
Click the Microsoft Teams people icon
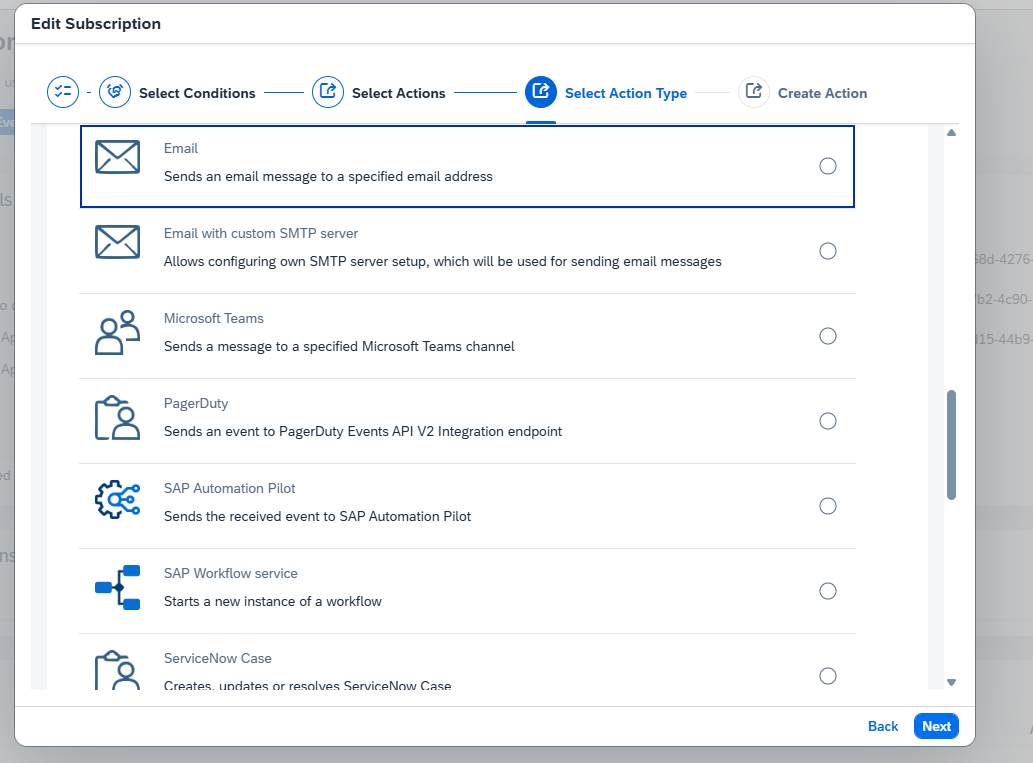click(117, 333)
